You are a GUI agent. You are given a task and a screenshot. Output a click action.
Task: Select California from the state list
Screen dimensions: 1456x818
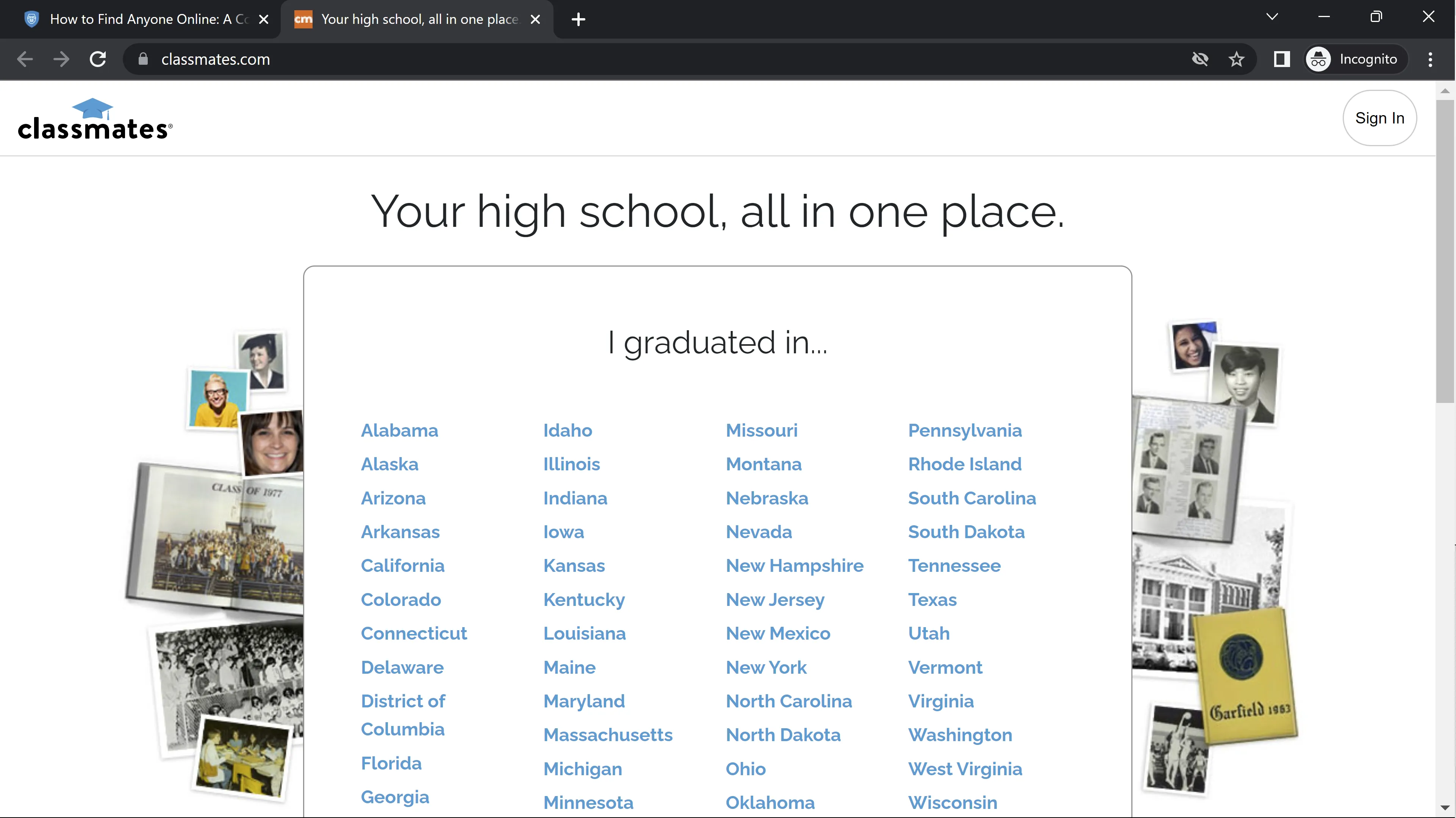[x=402, y=565]
